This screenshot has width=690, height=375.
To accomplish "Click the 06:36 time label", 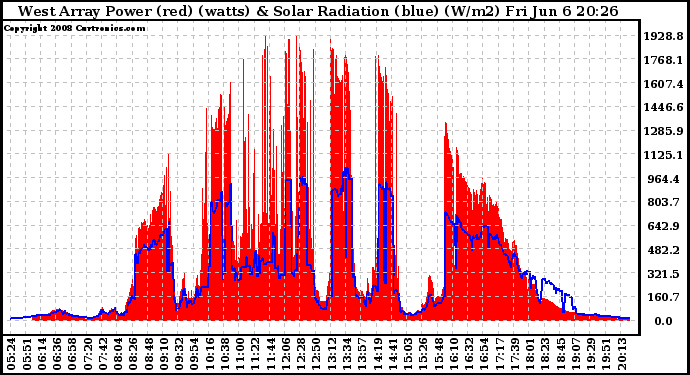I will tap(57, 354).
